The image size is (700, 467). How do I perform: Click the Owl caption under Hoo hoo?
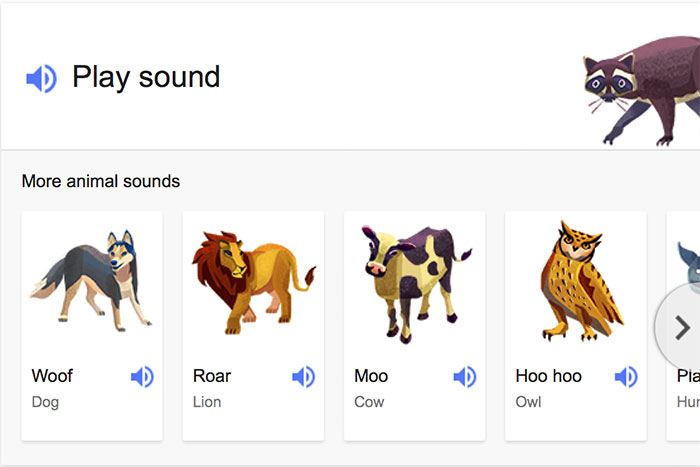(x=529, y=402)
